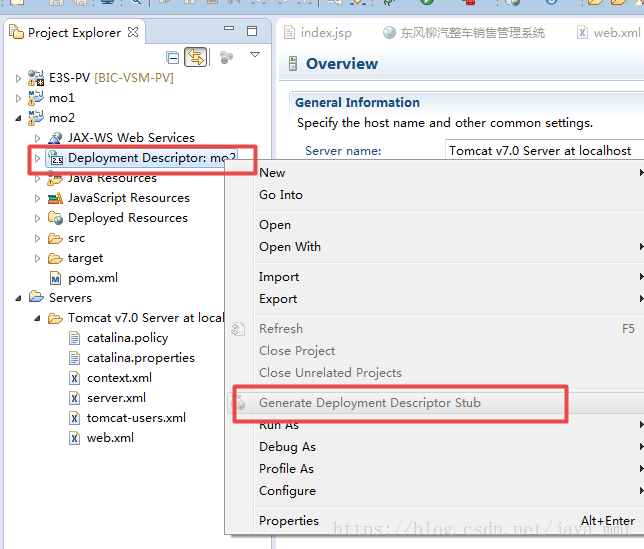The height and width of the screenshot is (549, 644).
Task: Collapse the Servers project
Action: tap(18, 298)
